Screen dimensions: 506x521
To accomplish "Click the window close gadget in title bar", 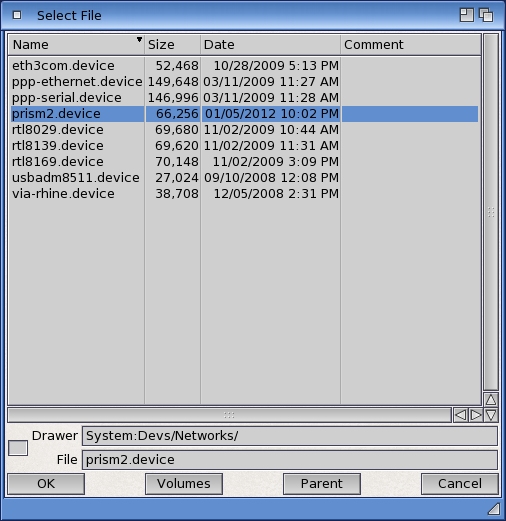I will tap(17, 15).
